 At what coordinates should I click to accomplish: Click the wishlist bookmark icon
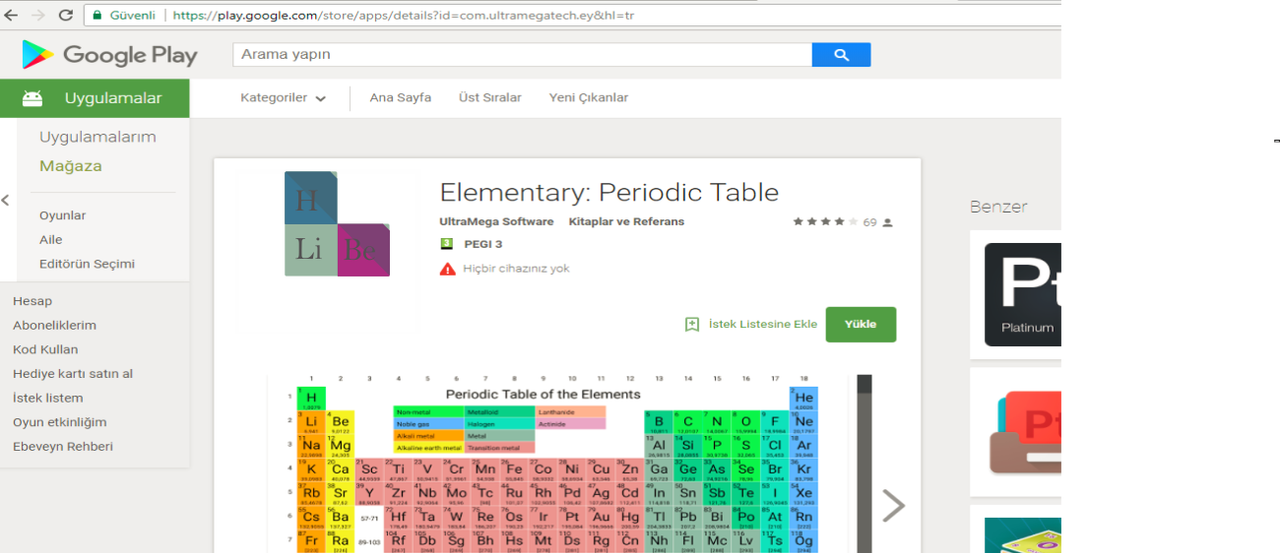pos(692,324)
